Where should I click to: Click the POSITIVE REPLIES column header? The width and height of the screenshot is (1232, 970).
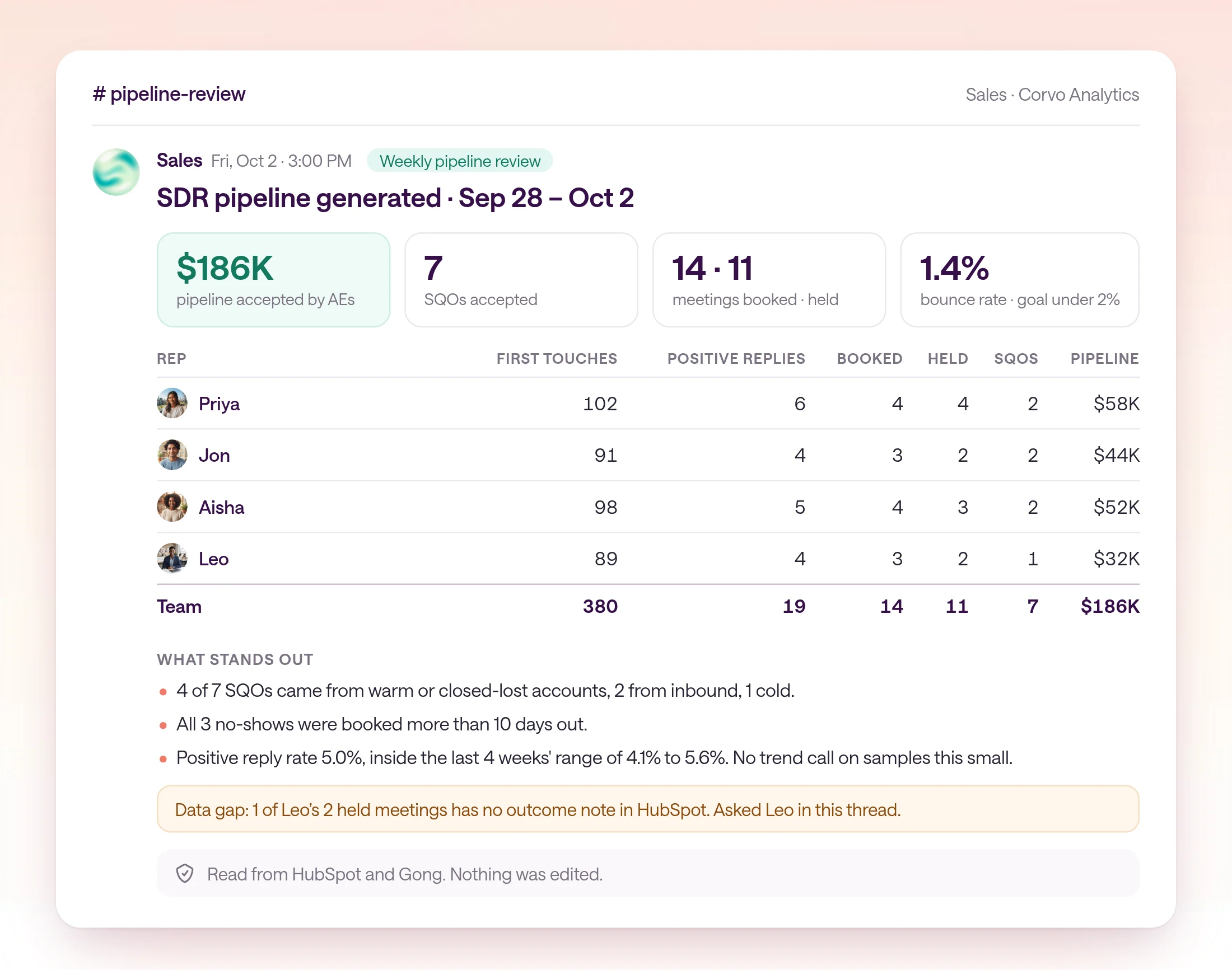736,359
